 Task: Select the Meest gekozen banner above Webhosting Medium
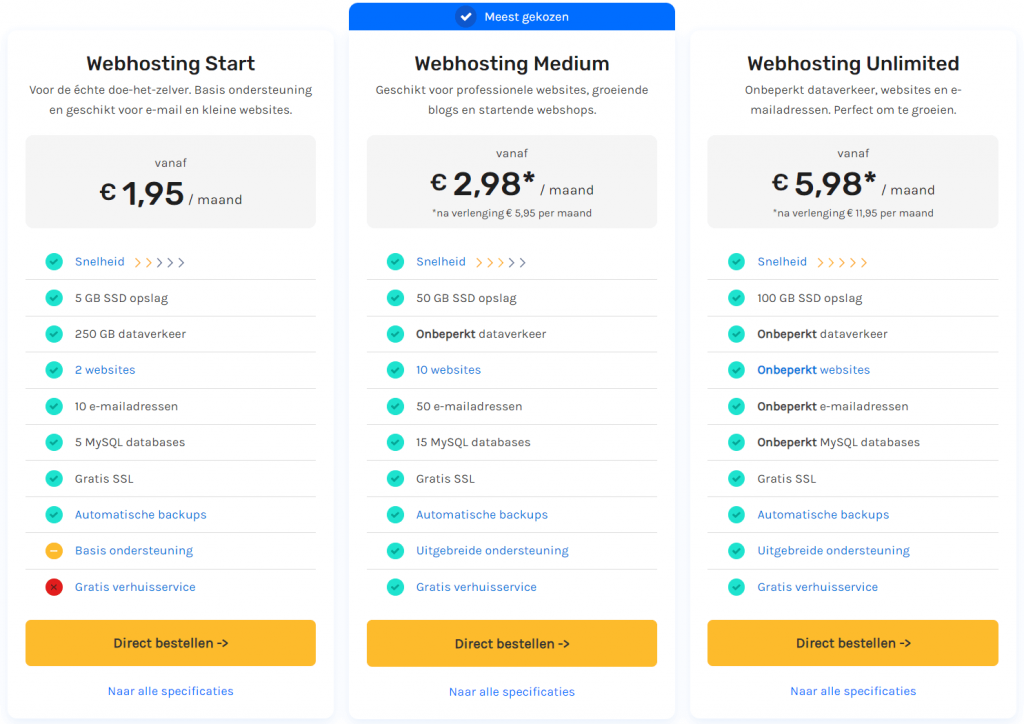(511, 16)
